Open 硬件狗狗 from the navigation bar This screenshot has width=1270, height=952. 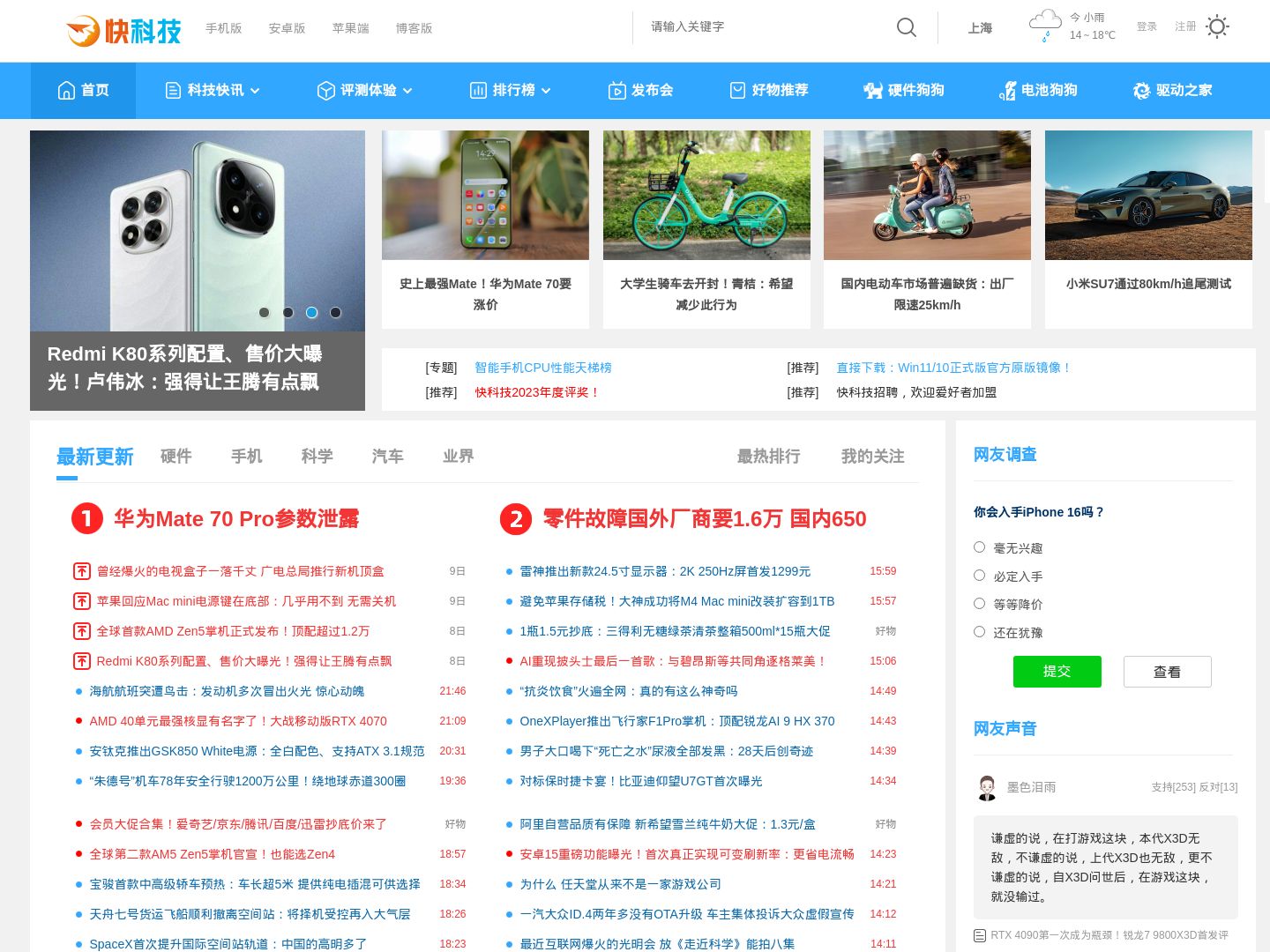[x=904, y=90]
